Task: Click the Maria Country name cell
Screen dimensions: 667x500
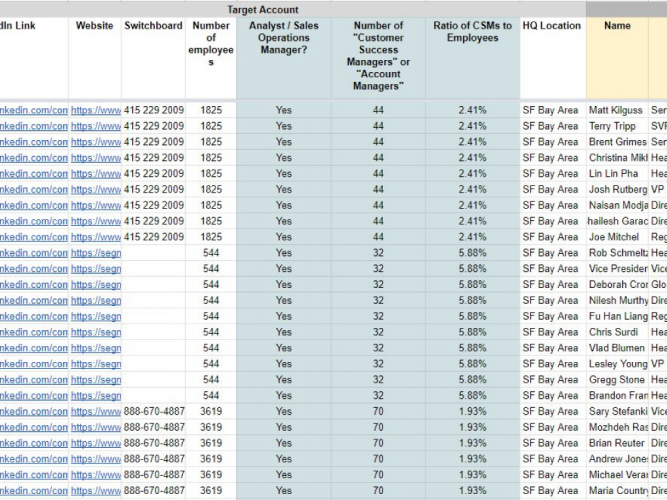Action: point(617,491)
